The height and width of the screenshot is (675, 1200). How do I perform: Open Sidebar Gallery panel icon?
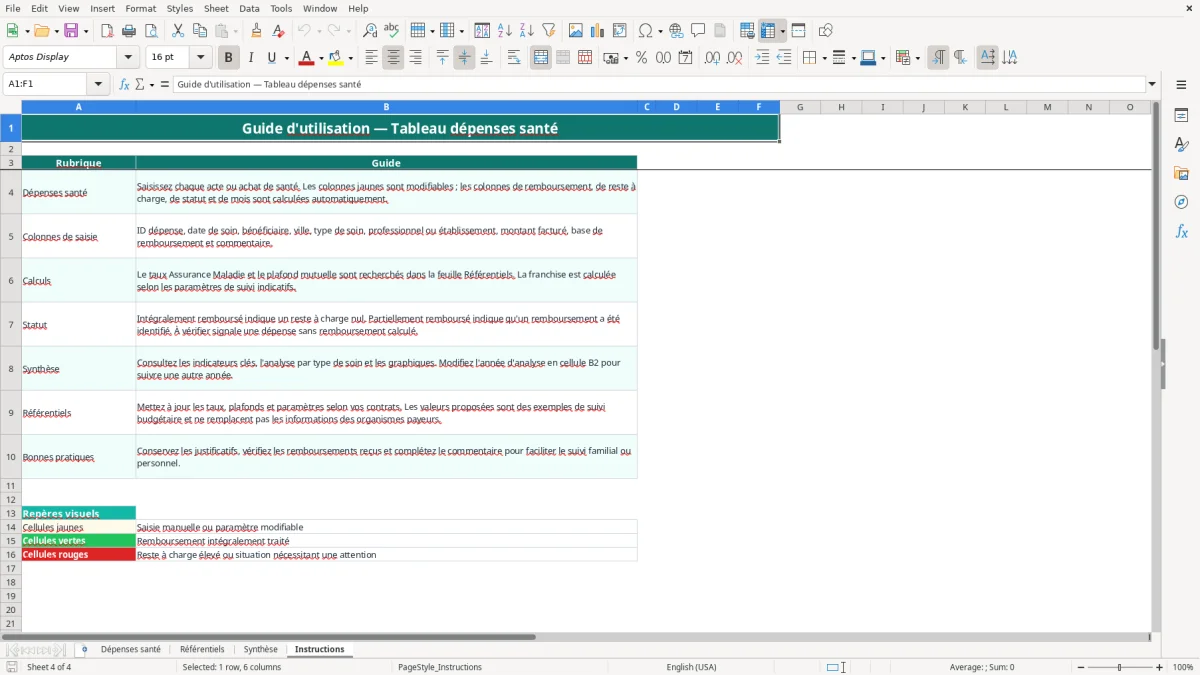pyautogui.click(x=1181, y=173)
